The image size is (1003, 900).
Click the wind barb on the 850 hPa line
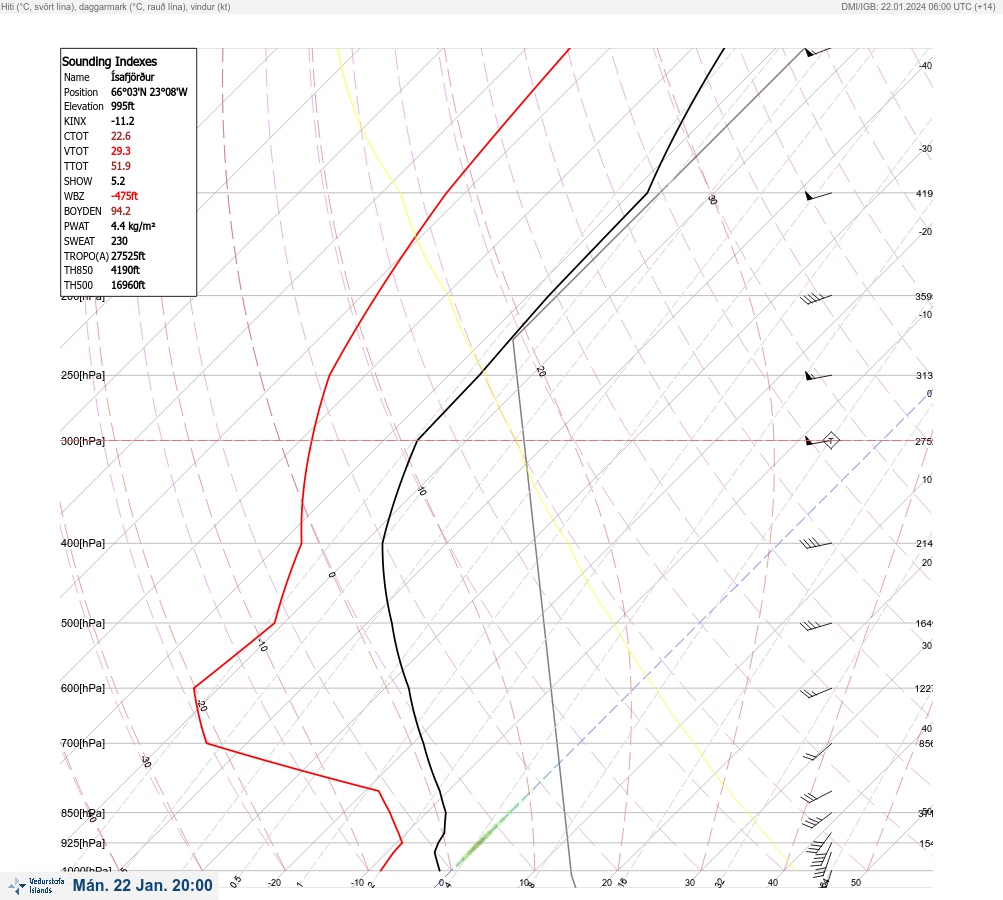point(817,820)
